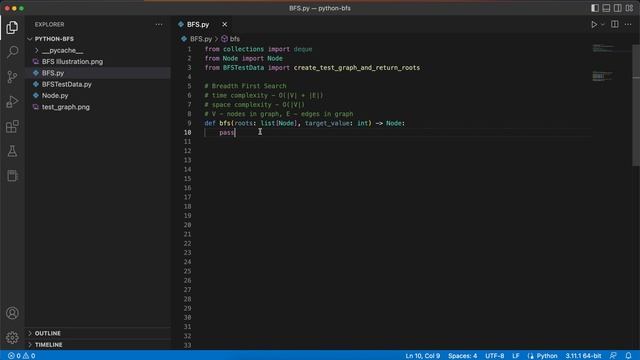Open the Run and Debug view
Screen dimensions: 640x360
[x=12, y=102]
